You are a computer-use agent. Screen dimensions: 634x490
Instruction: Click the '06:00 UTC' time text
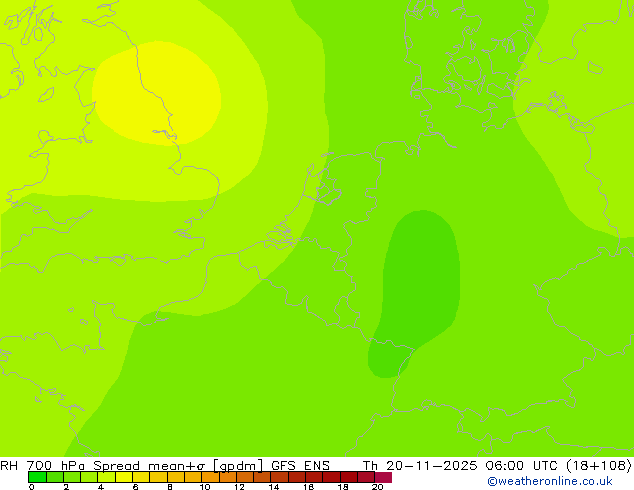[522, 465]
